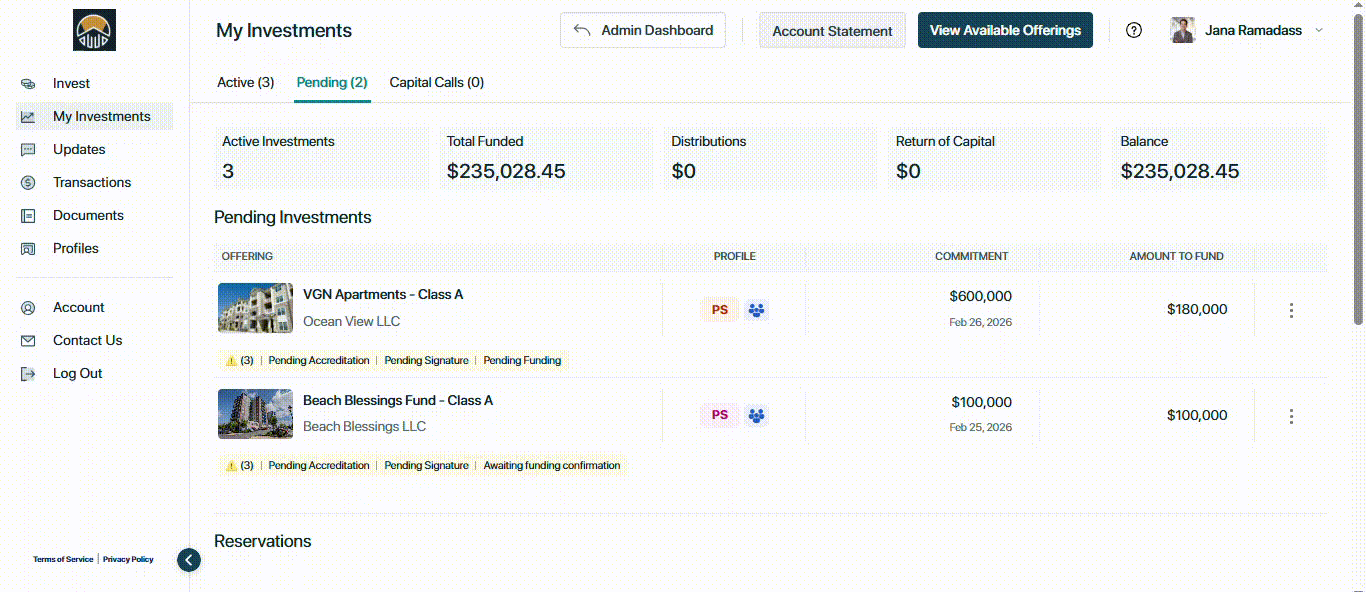The height and width of the screenshot is (592, 1366).
Task: Open the Documents sidebar icon
Action: coord(29,216)
